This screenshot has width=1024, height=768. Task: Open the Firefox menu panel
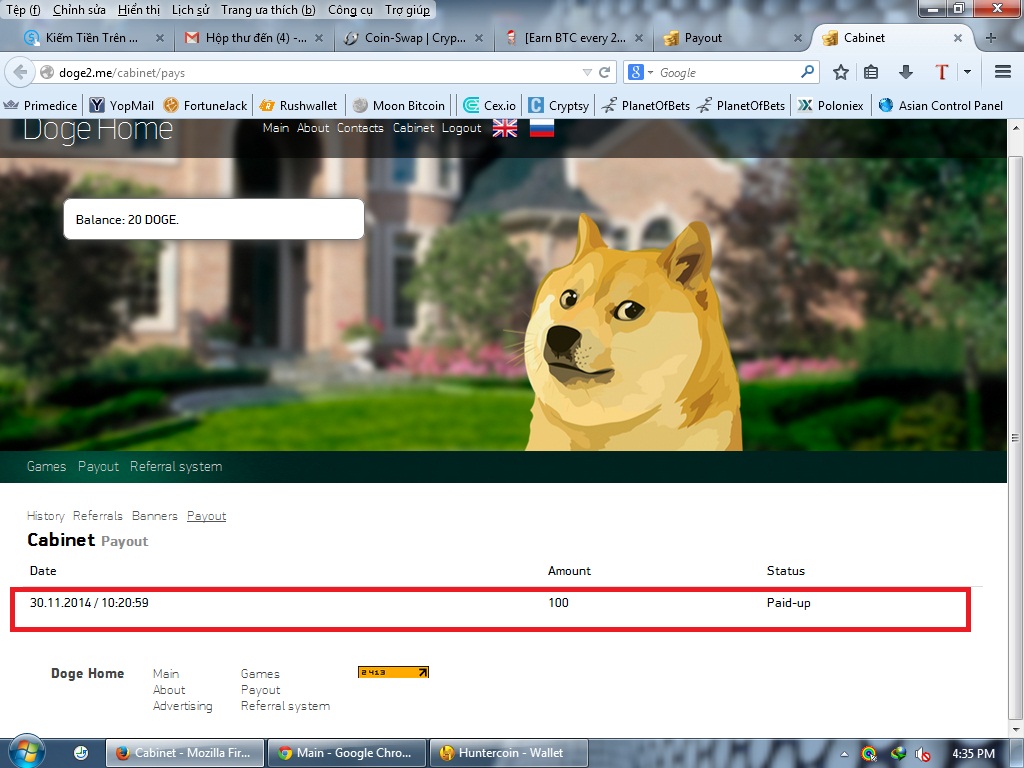1001,72
